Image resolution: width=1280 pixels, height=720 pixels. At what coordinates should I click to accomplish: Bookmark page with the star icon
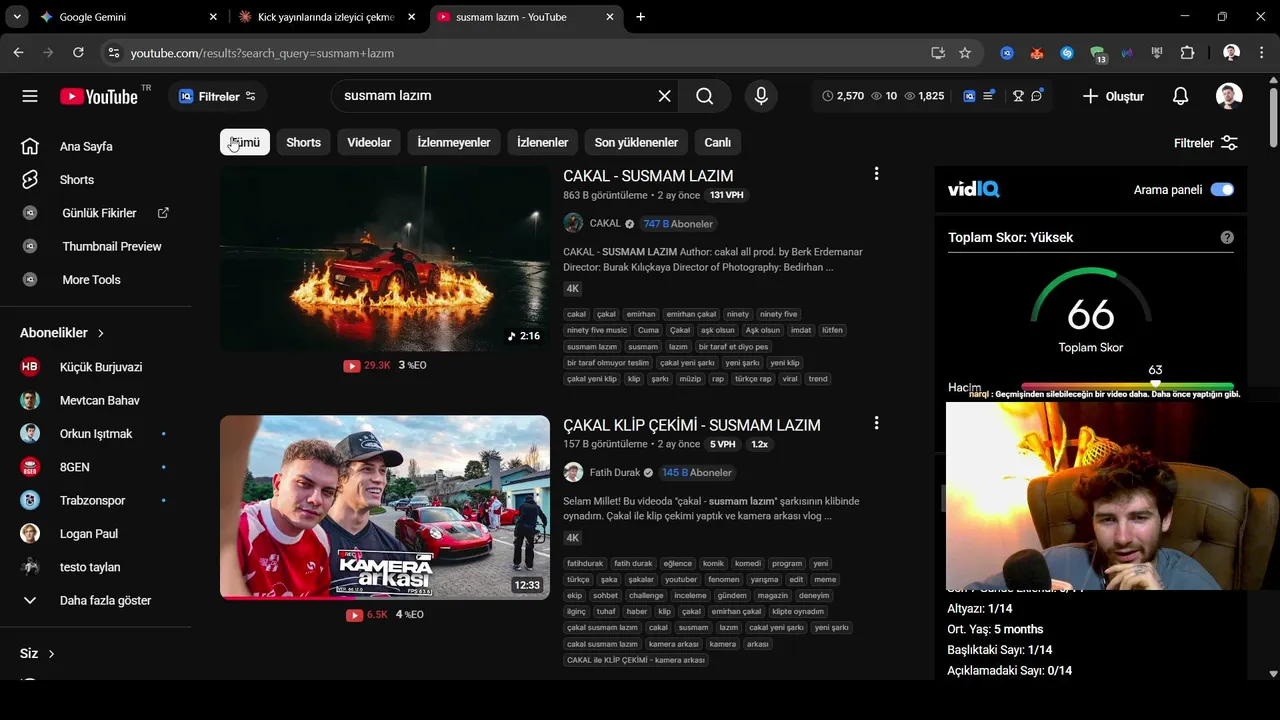[965, 53]
